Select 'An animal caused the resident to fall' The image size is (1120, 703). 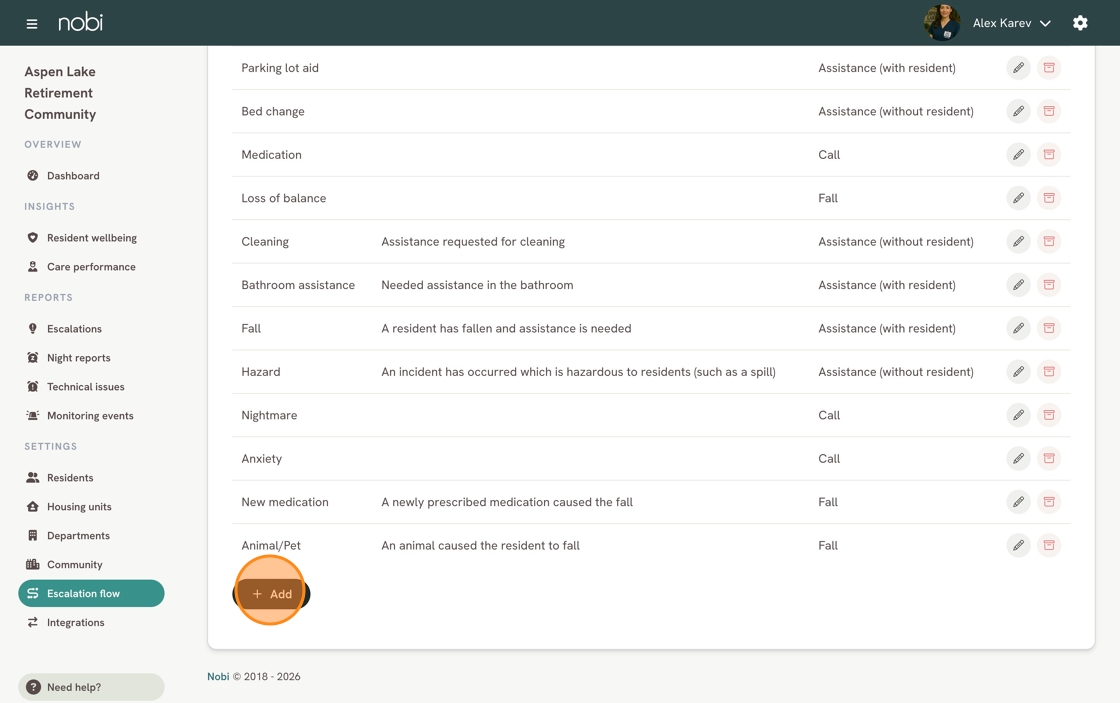coord(481,545)
